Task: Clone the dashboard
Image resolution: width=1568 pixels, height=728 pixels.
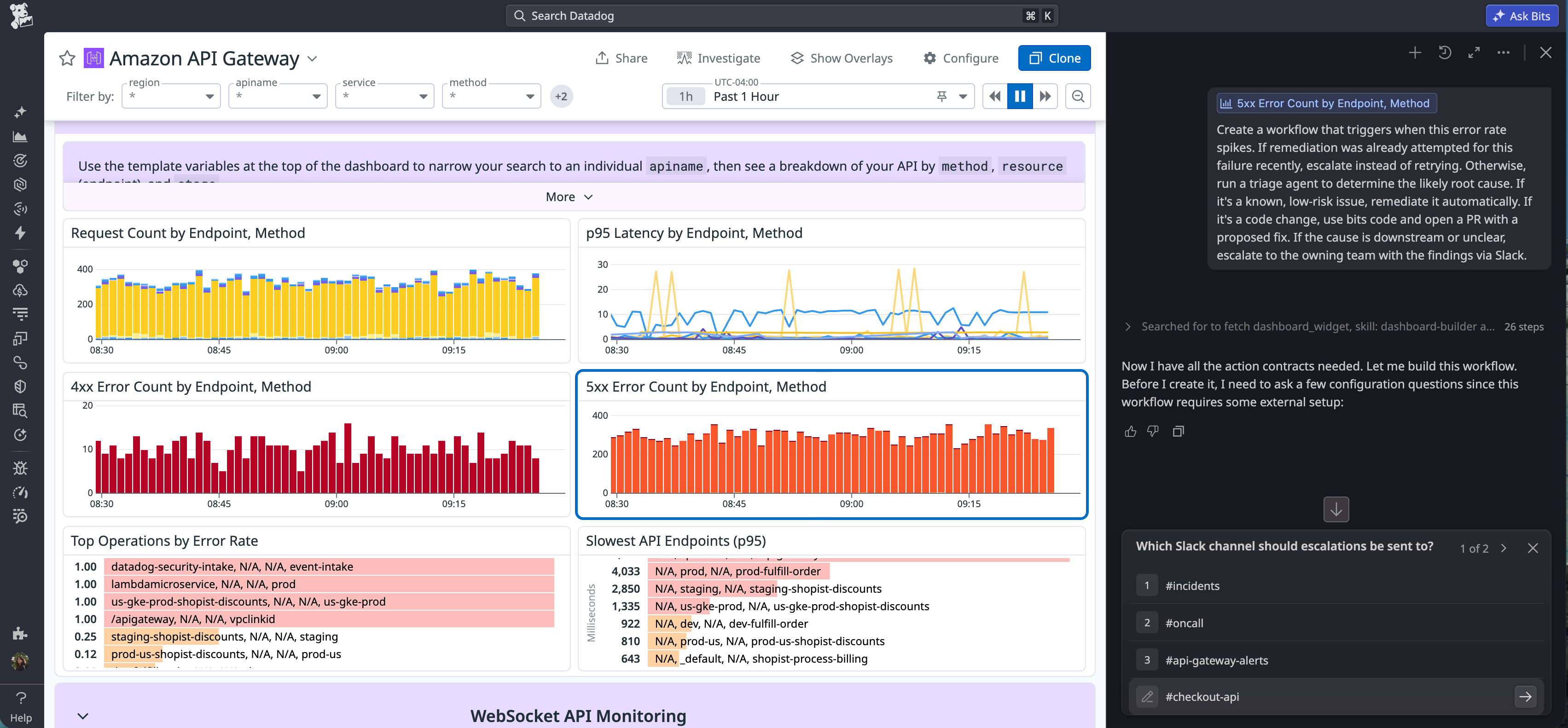Action: [x=1054, y=58]
